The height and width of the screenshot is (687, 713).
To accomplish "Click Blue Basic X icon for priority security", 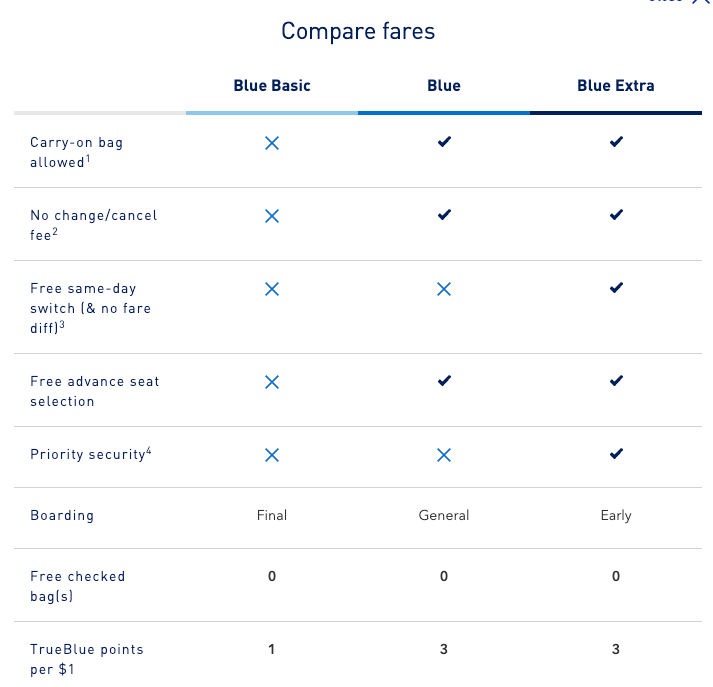I will pyautogui.click(x=272, y=455).
